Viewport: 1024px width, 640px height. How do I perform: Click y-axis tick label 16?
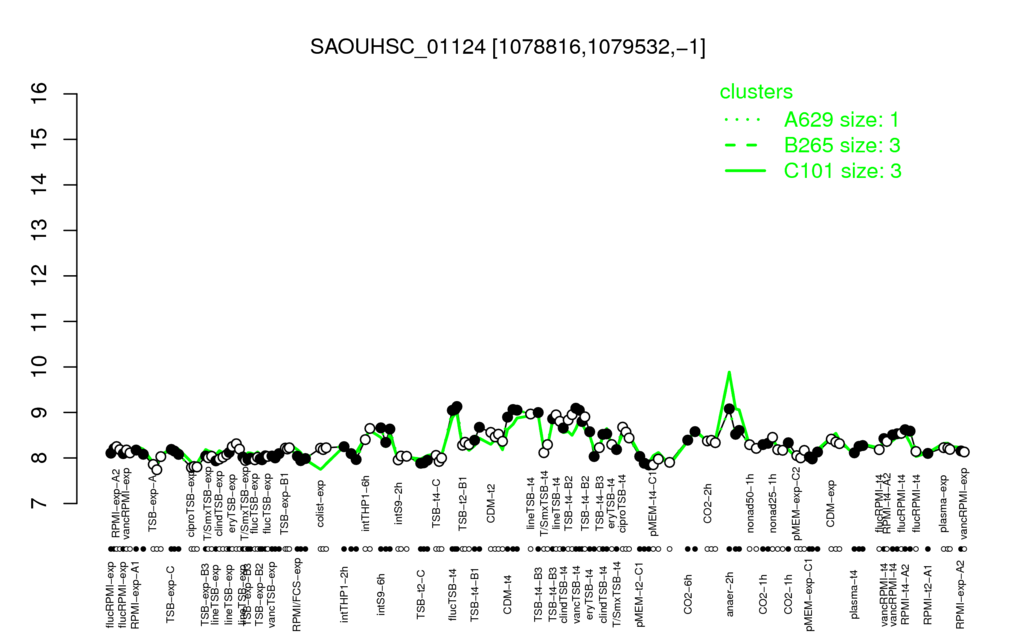coord(40,94)
